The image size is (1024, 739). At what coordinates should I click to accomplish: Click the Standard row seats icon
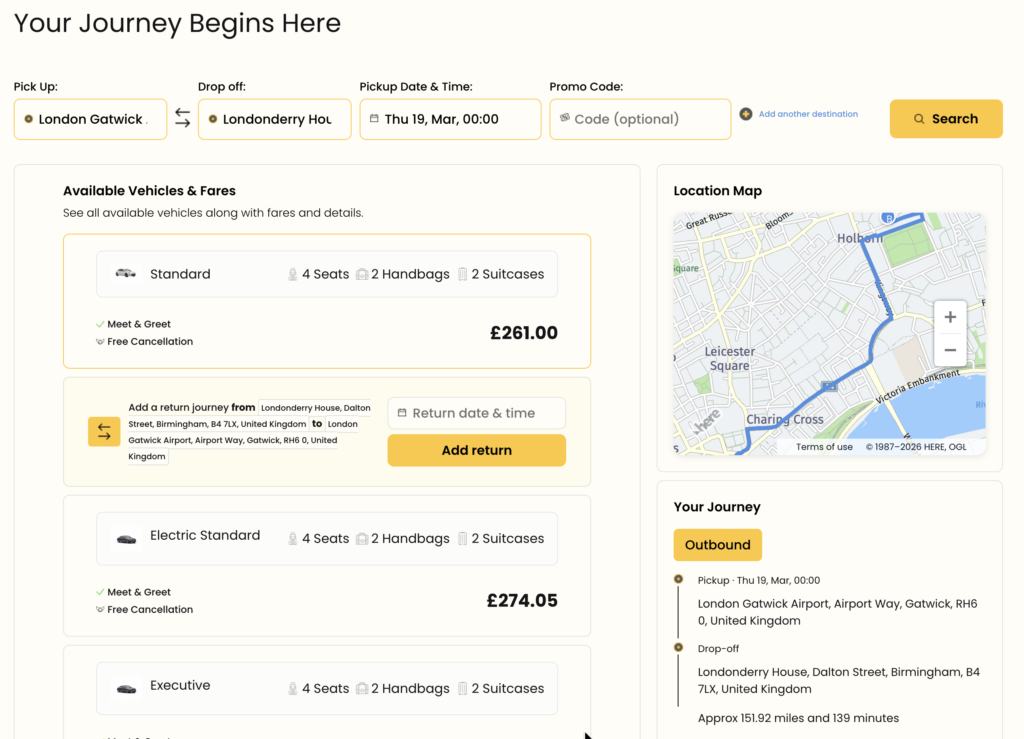tap(293, 274)
